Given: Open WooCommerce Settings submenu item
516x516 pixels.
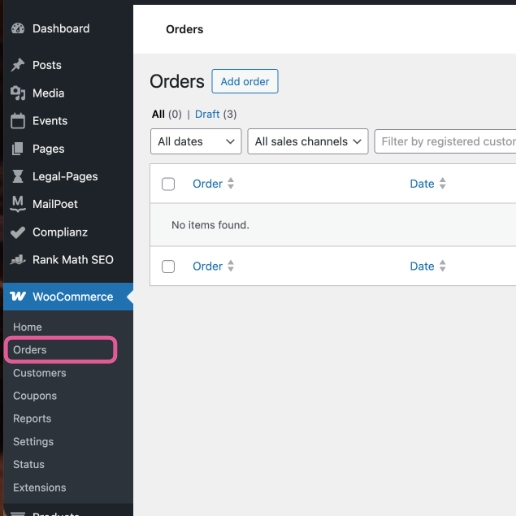Looking at the screenshot, I should point(33,442).
